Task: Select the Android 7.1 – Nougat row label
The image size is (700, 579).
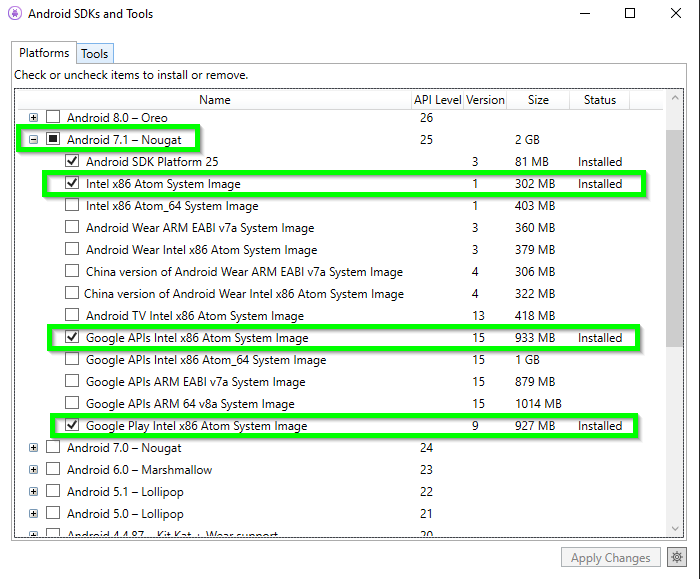Action: click(124, 140)
